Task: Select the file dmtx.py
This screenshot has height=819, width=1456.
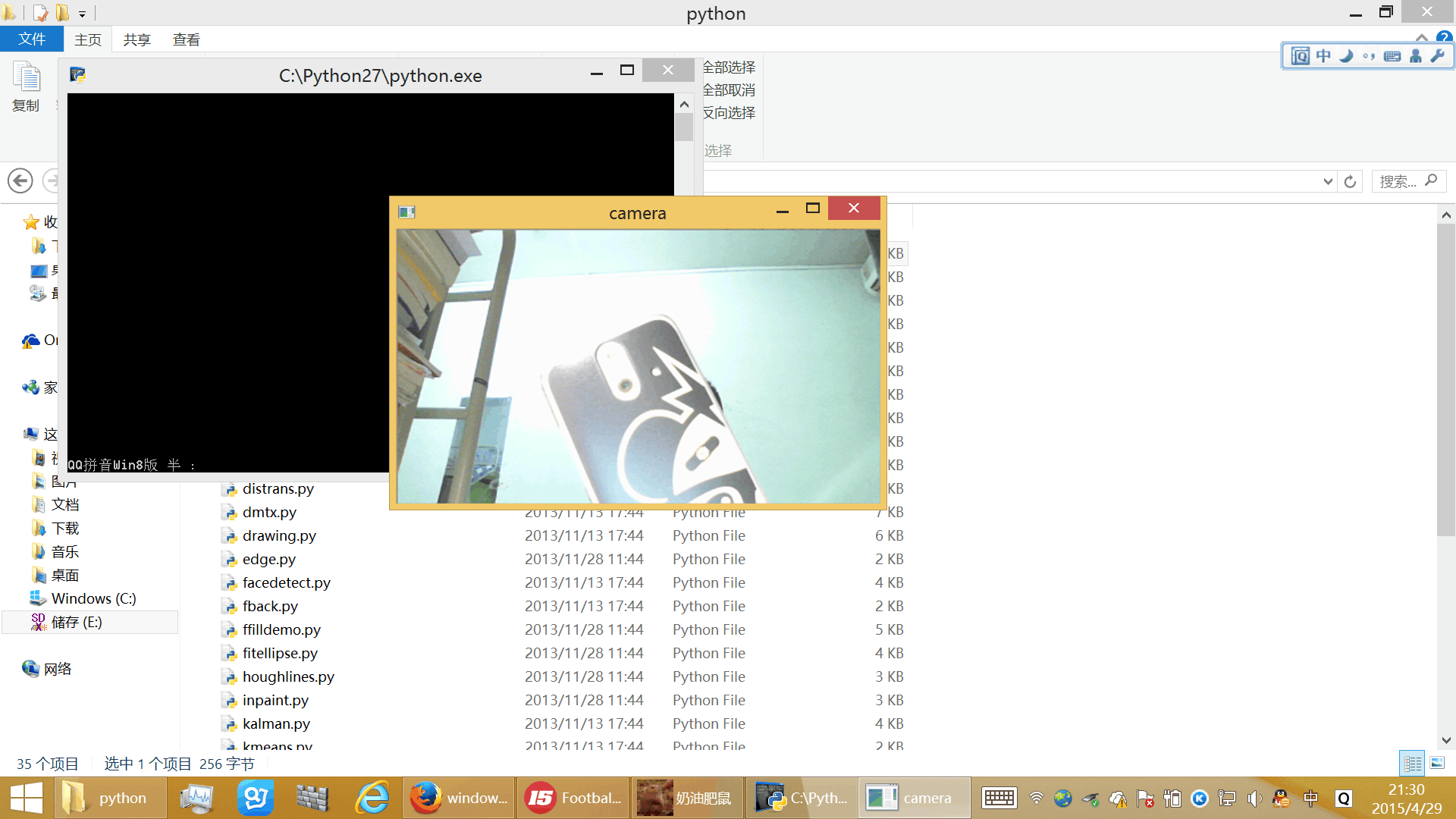Action: click(x=269, y=513)
